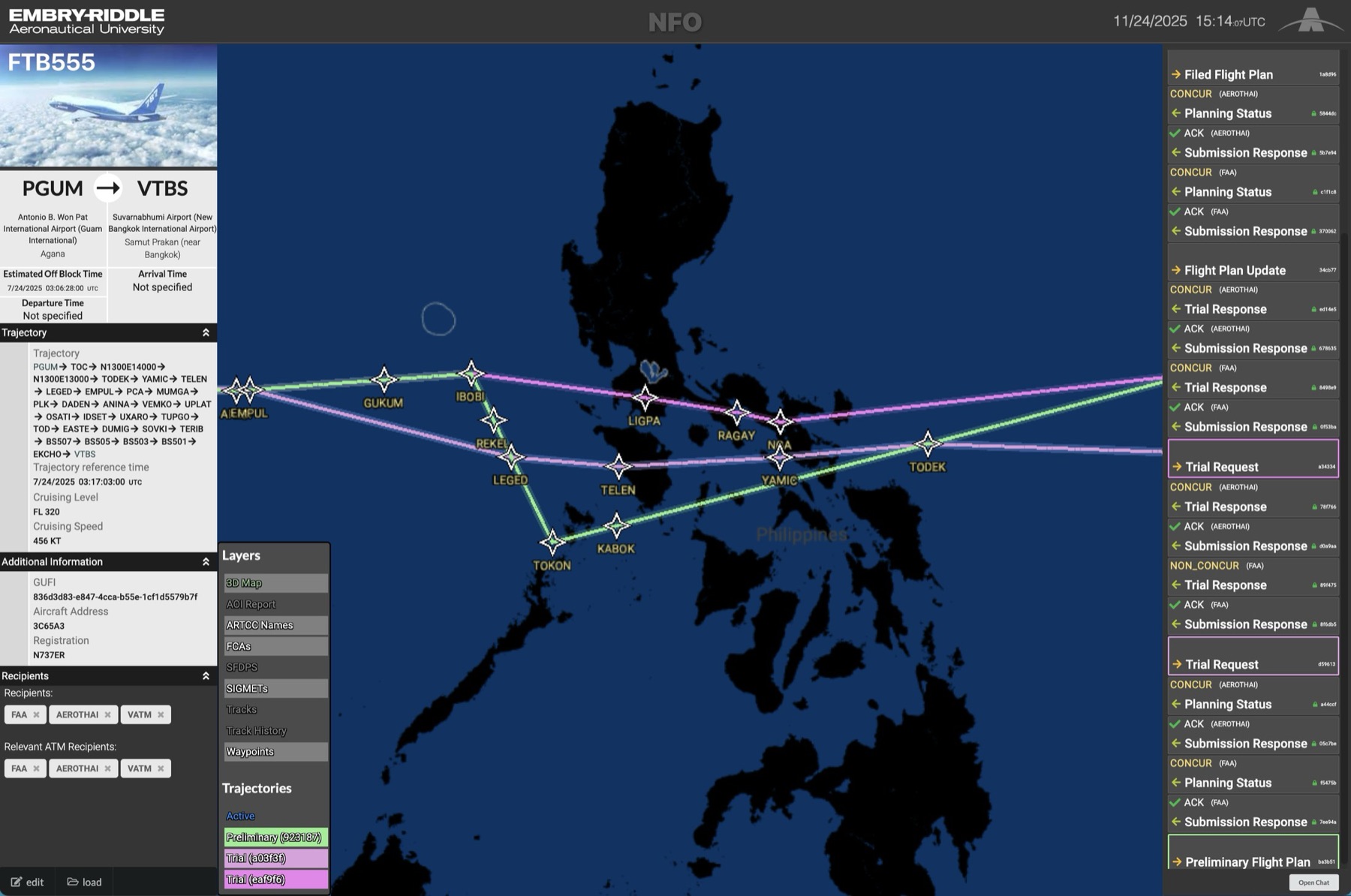Toggle the ARTCC Names layer

click(275, 625)
